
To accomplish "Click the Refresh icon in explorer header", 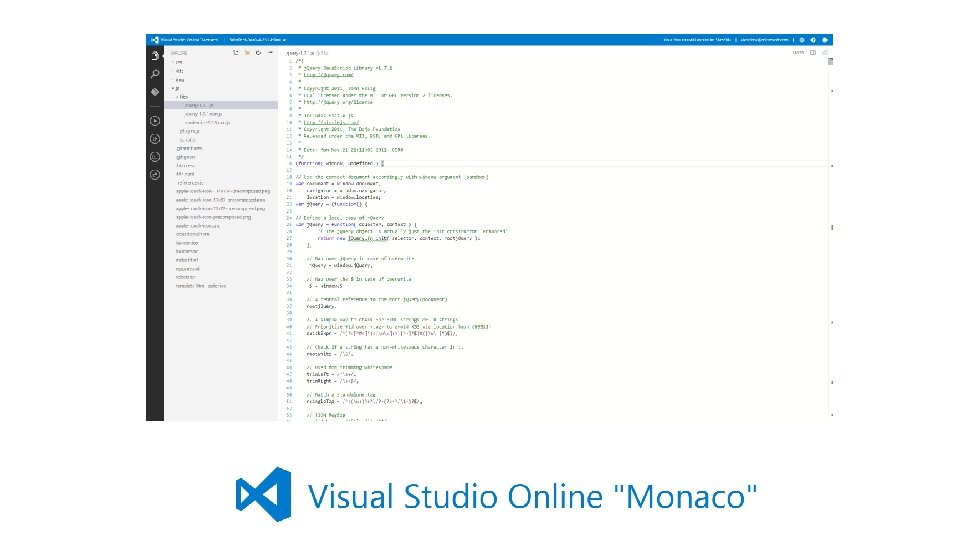I will (x=258, y=53).
